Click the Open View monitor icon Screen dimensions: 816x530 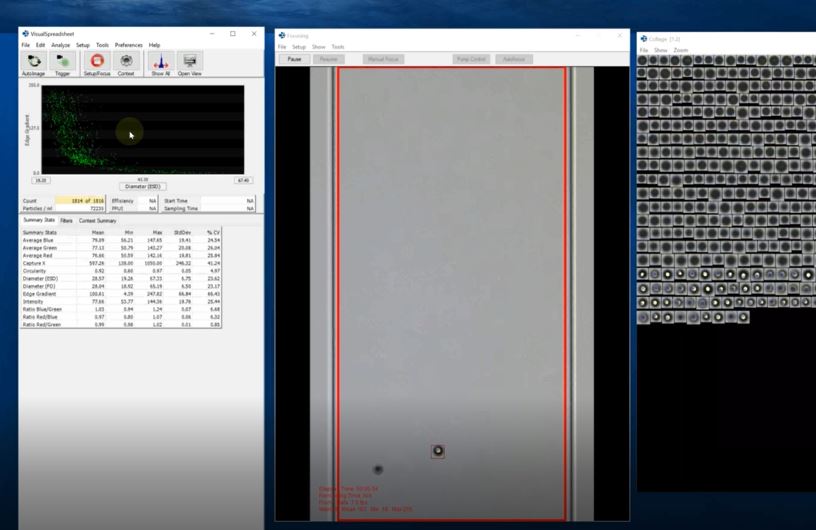[189, 61]
